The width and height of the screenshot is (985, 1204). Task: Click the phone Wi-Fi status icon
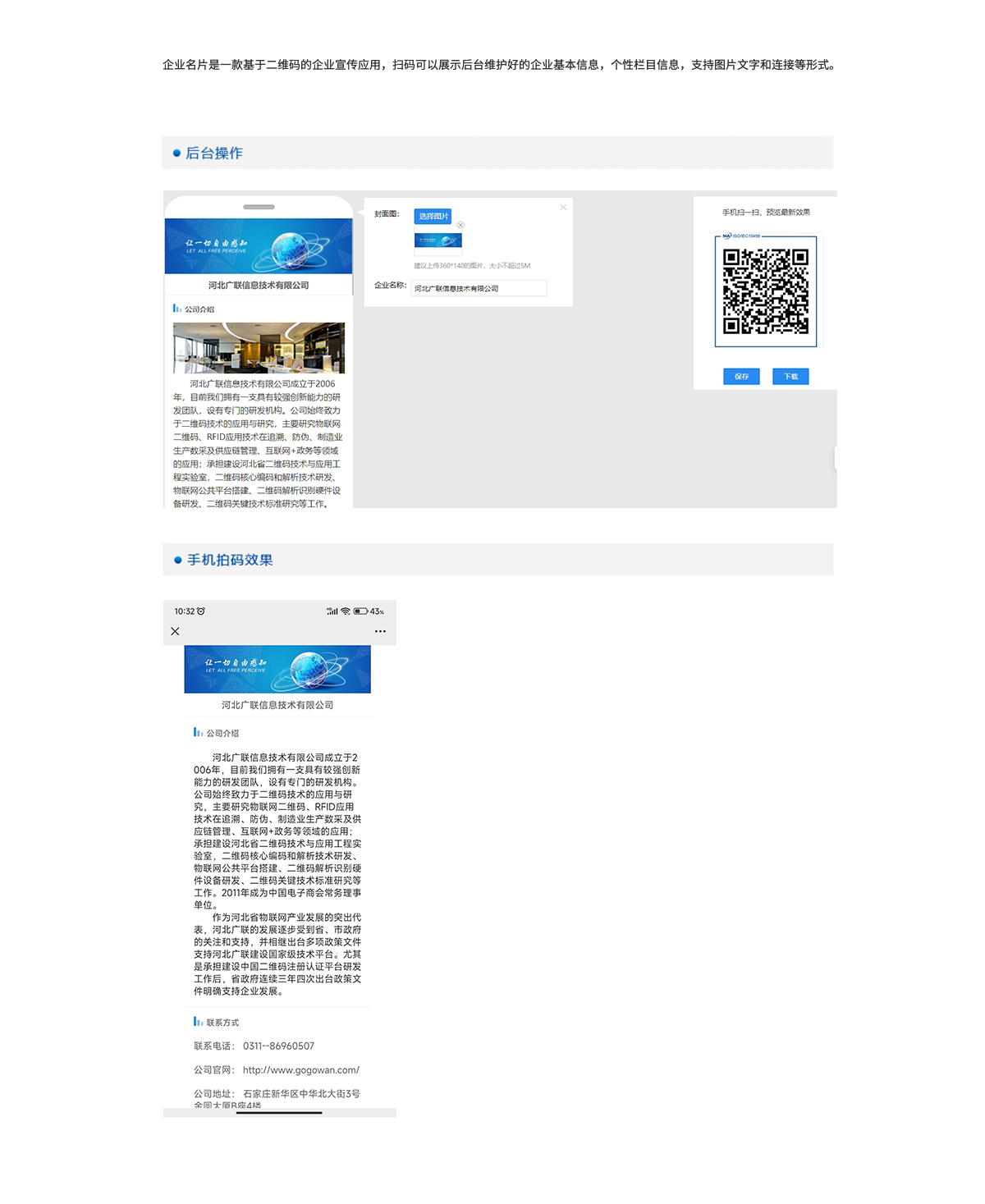(x=346, y=611)
